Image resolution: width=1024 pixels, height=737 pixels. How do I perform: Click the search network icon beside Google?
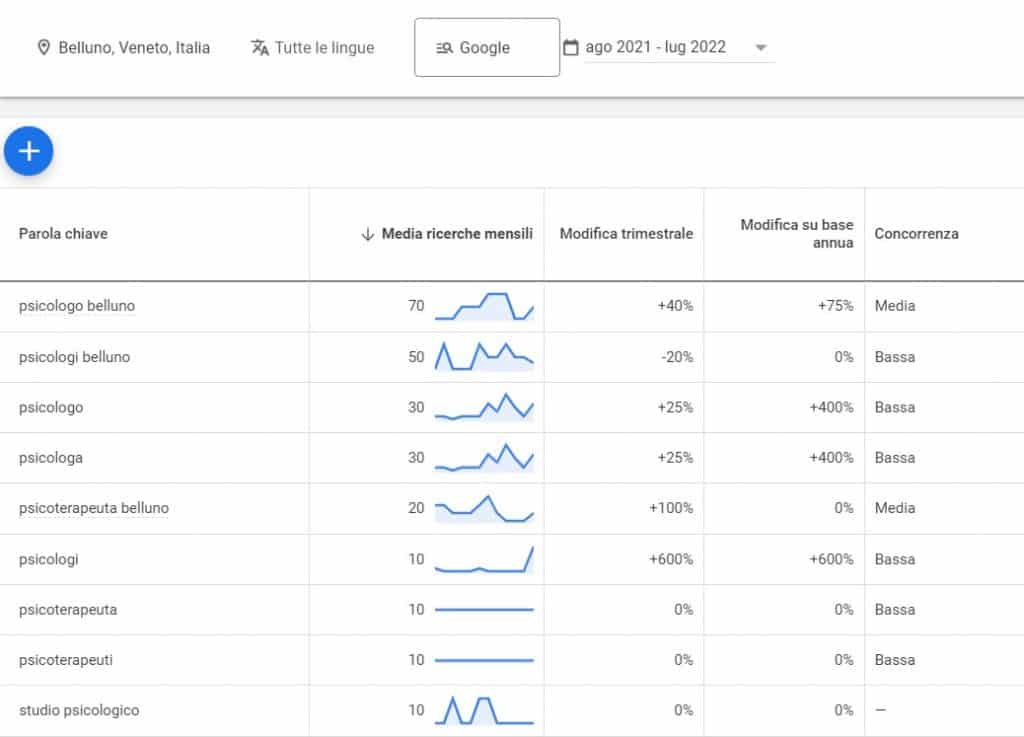pyautogui.click(x=444, y=48)
